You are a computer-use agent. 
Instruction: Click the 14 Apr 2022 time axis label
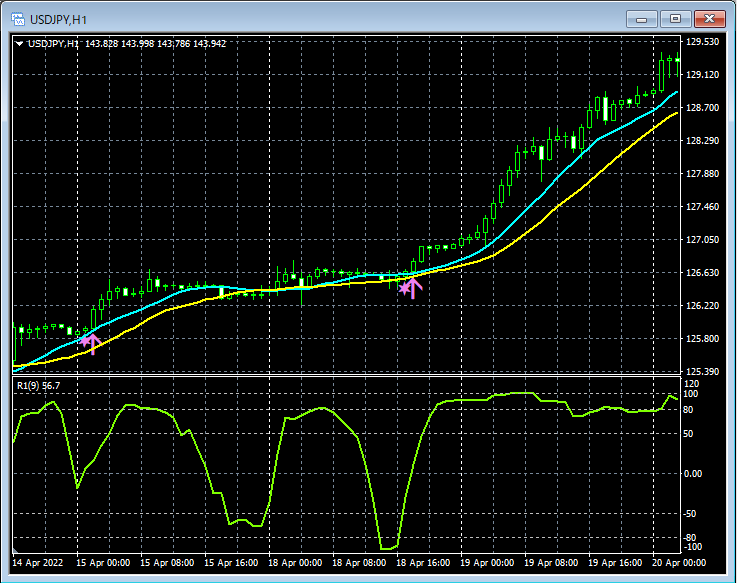(38, 563)
